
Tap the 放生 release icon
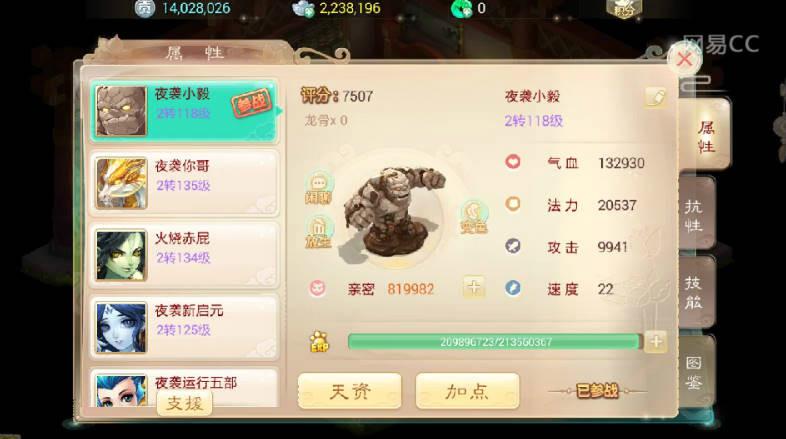tap(318, 233)
